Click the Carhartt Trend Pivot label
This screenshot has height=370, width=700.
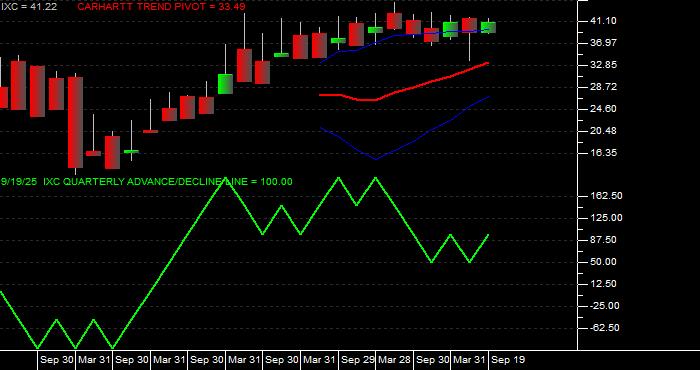(161, 7)
